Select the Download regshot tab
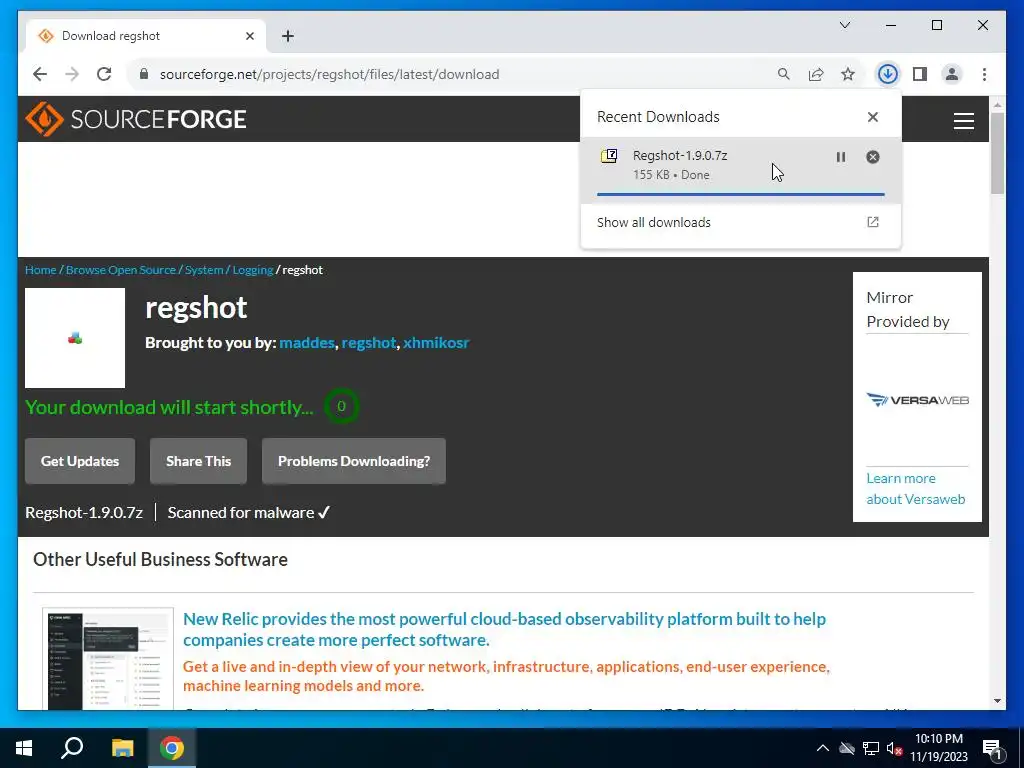The image size is (1024, 768). coord(146,36)
